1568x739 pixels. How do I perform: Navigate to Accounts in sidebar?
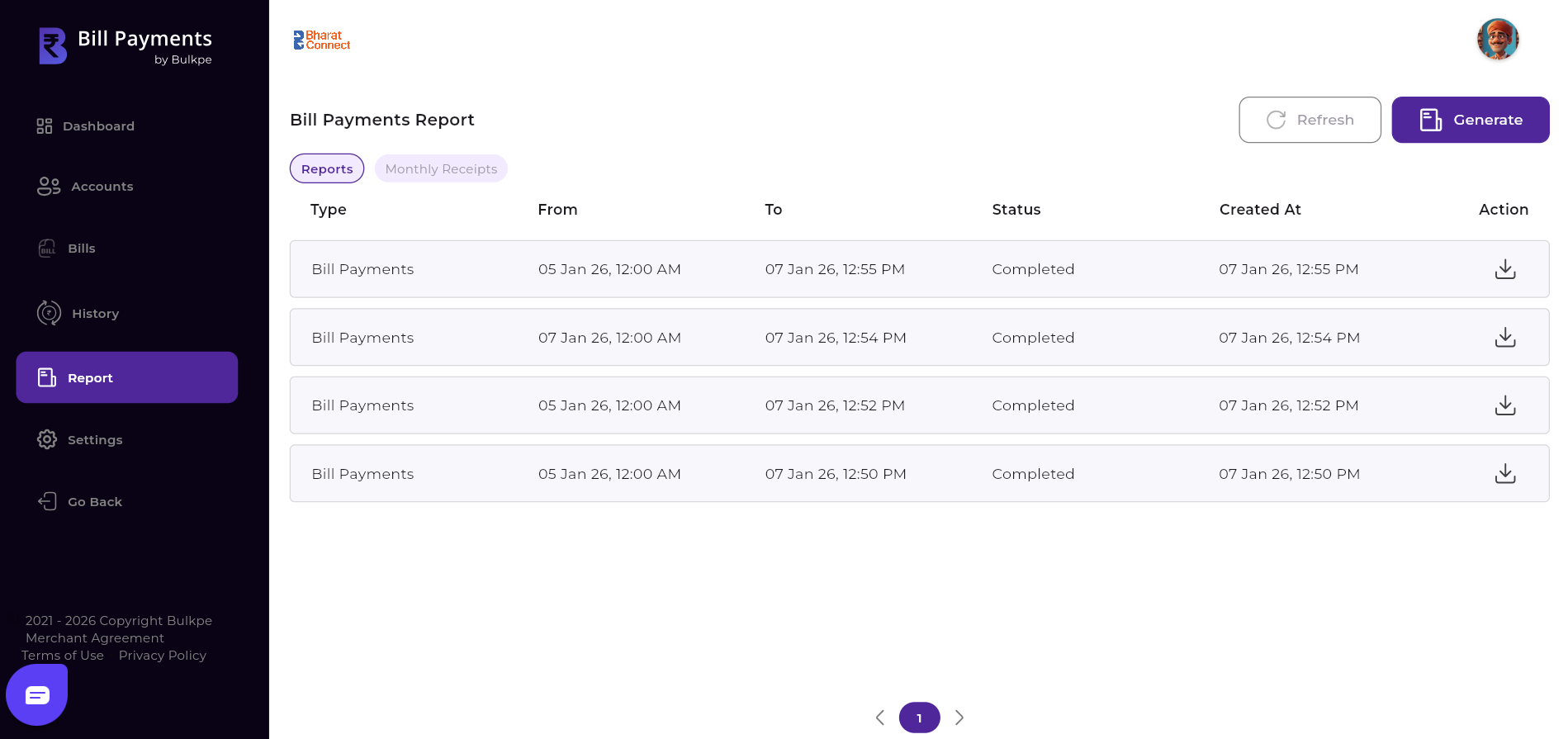pyautogui.click(x=102, y=187)
